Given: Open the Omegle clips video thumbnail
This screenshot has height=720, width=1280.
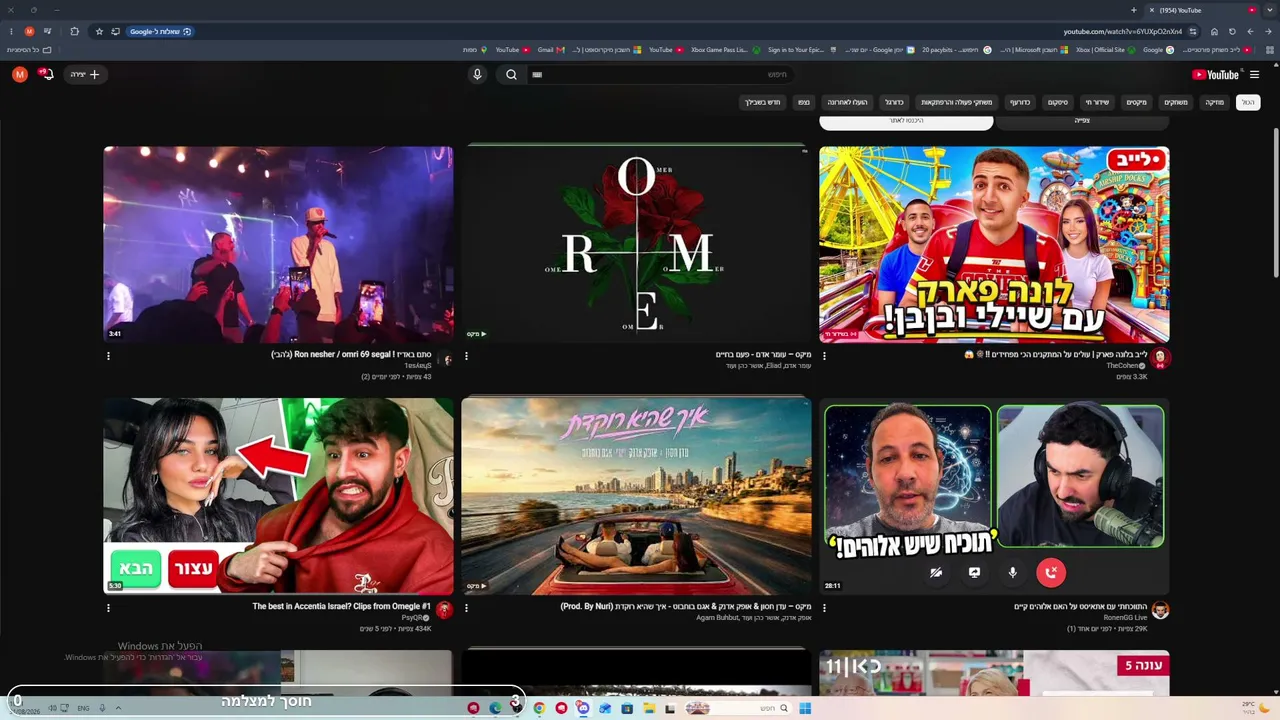Looking at the screenshot, I should [278, 496].
